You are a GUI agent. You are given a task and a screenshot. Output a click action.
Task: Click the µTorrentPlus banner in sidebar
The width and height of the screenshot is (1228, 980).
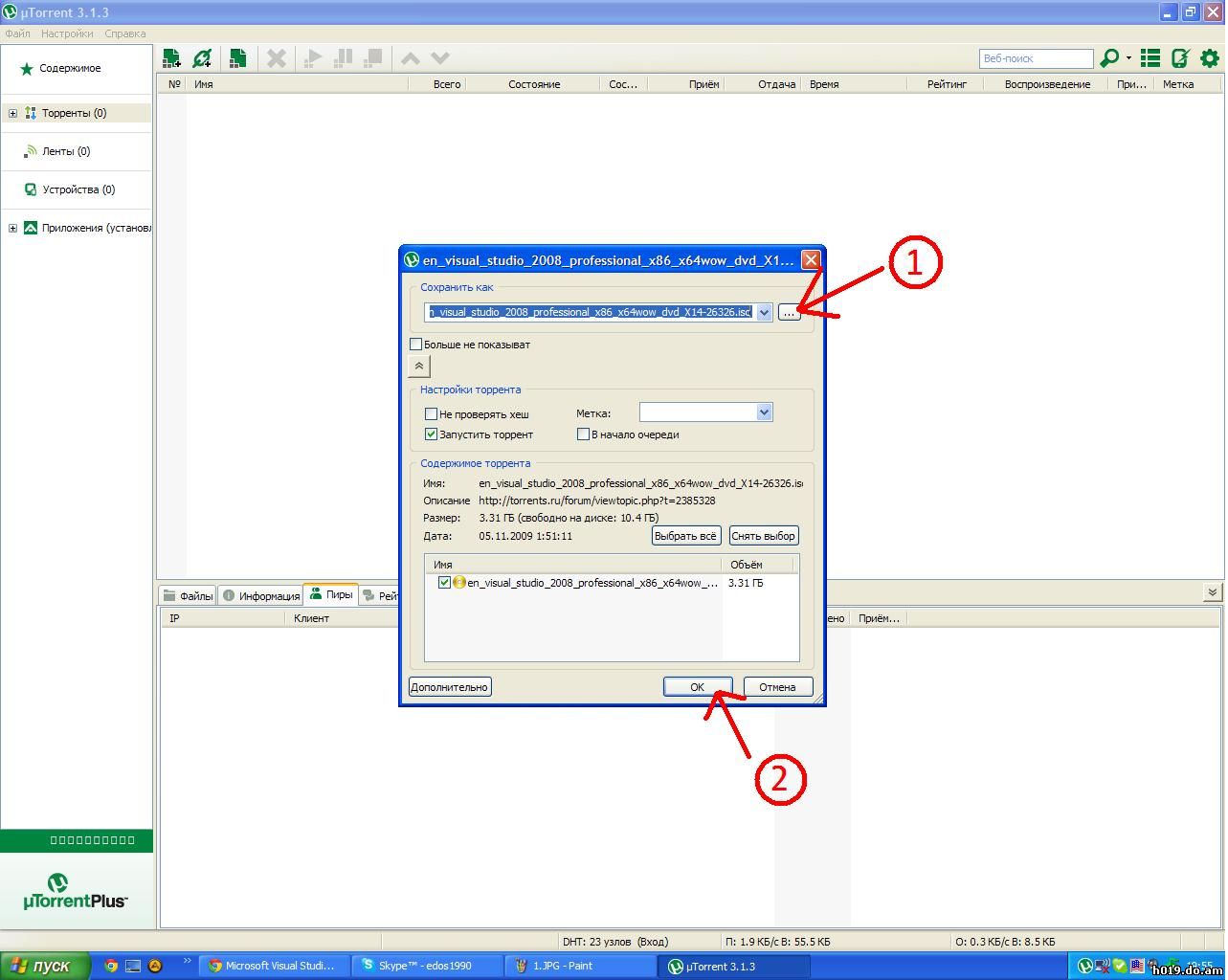pos(76,891)
